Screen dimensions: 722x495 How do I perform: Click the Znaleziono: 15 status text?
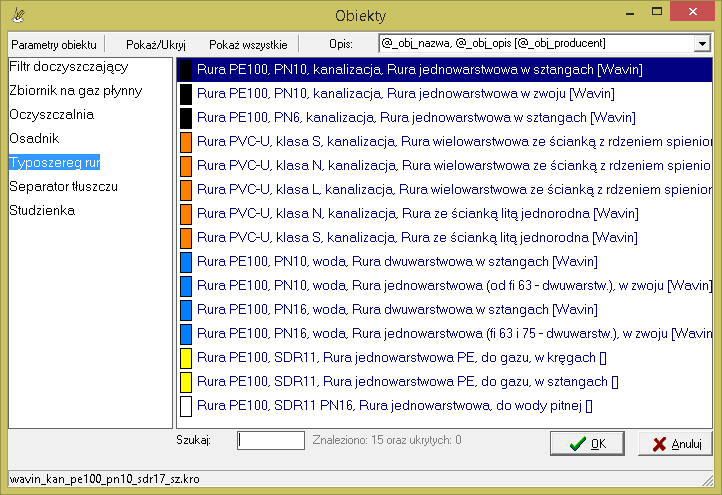coord(387,440)
